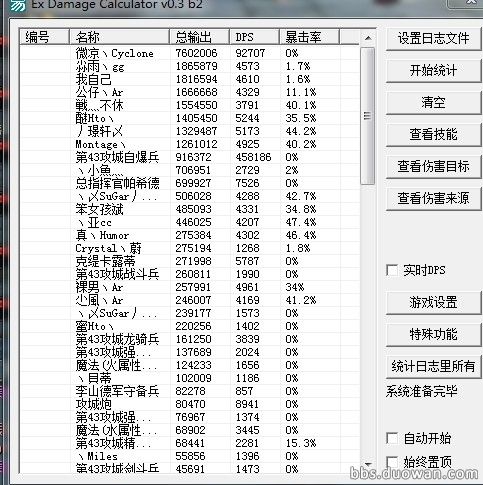Click crit rate value 47.4%
This screenshot has height=485, width=483.
coord(301,222)
